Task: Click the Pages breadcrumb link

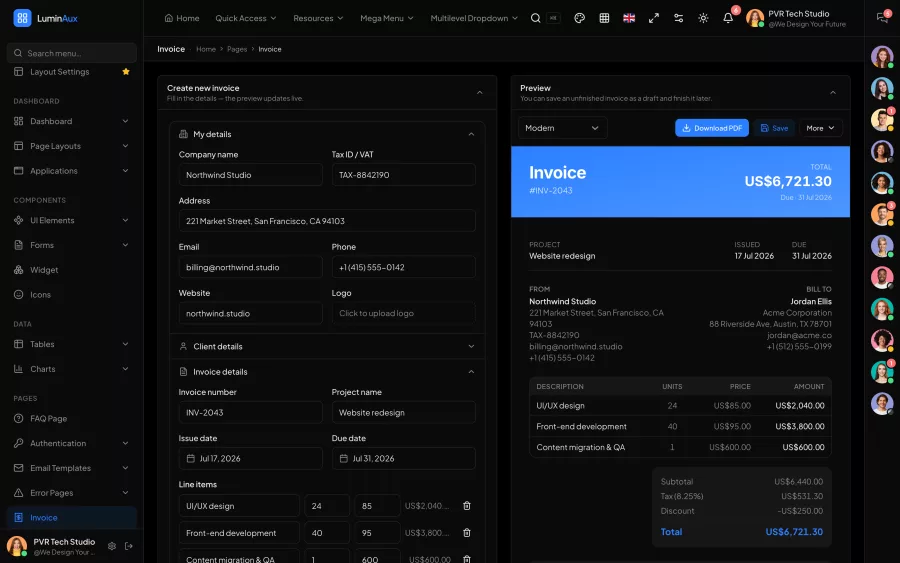Action: [x=236, y=49]
